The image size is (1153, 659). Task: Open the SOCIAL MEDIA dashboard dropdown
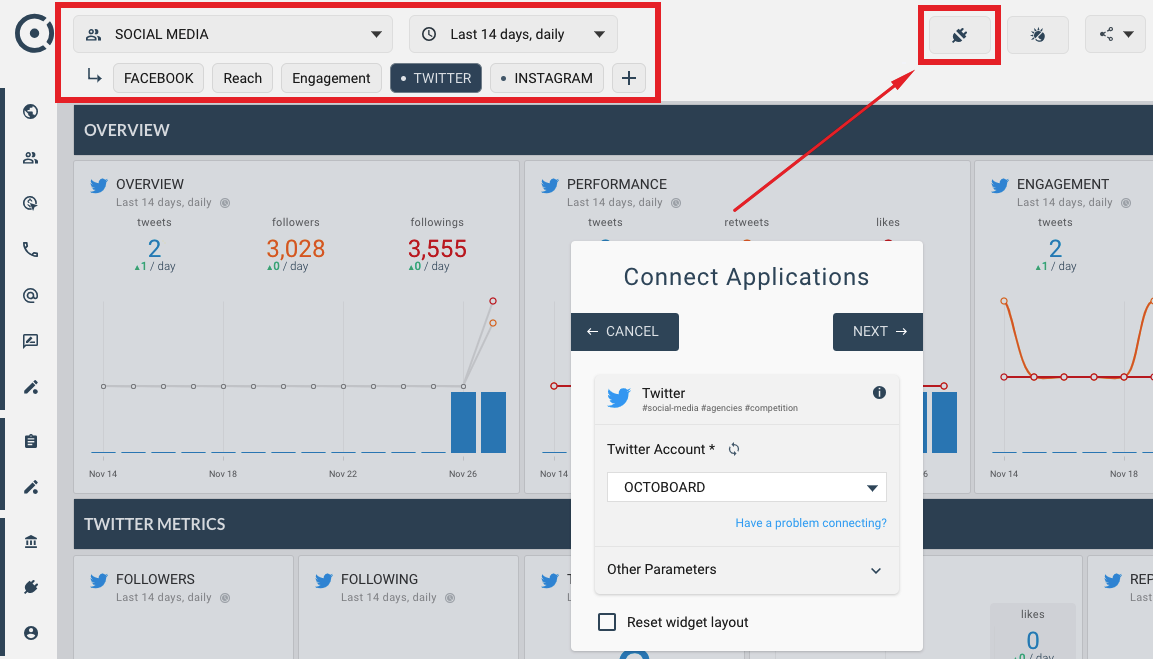pos(233,35)
